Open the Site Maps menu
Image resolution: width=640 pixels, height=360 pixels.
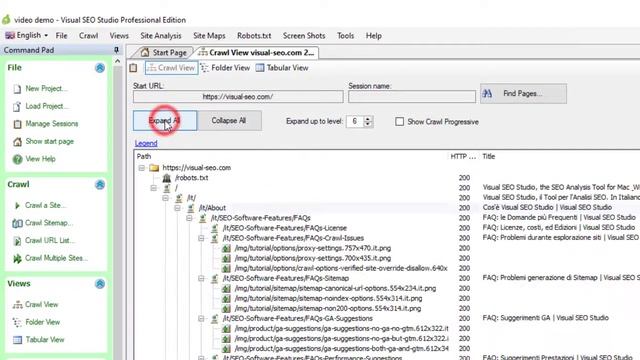tap(209, 36)
